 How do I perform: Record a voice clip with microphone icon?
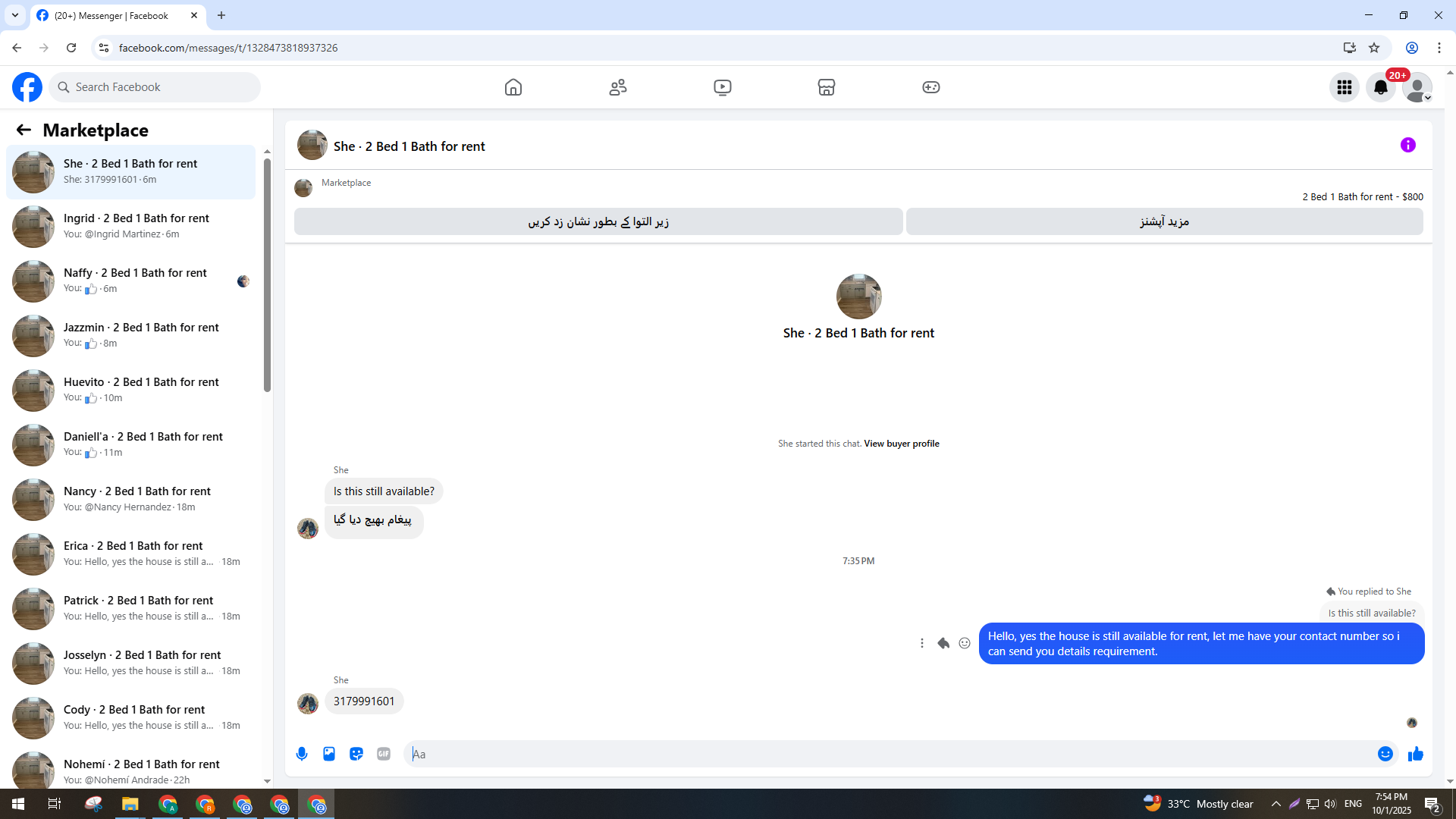[302, 754]
